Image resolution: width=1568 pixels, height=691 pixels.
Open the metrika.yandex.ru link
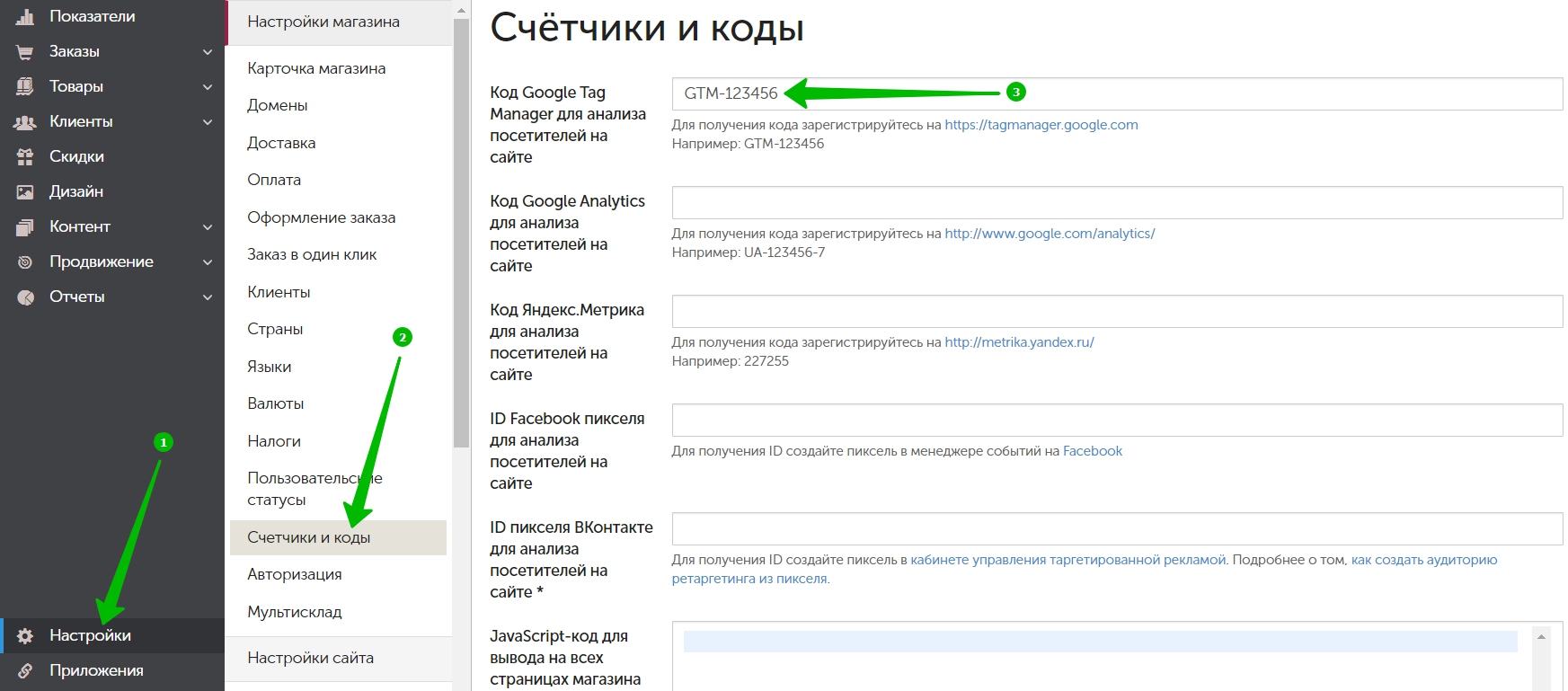coord(1019,342)
